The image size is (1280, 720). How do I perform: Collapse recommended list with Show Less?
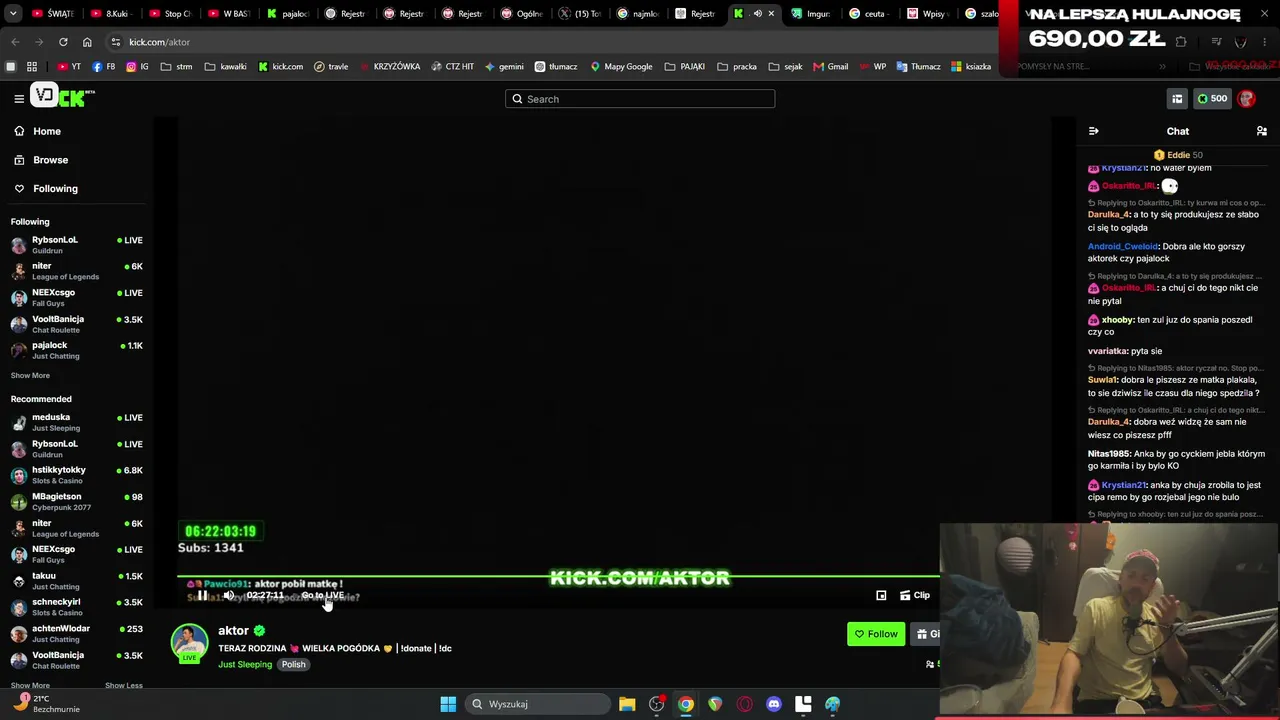(124, 686)
